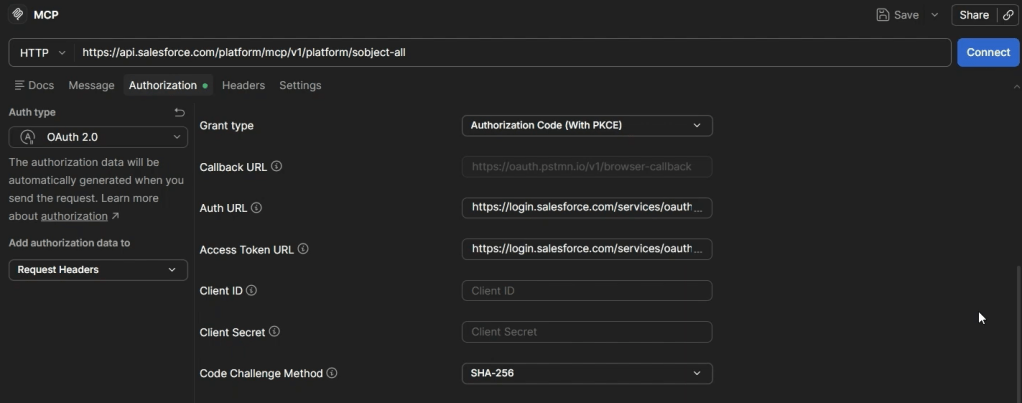This screenshot has height=403, width=1022.
Task: Open the SHA-256 code challenge dropdown
Action: tap(587, 374)
